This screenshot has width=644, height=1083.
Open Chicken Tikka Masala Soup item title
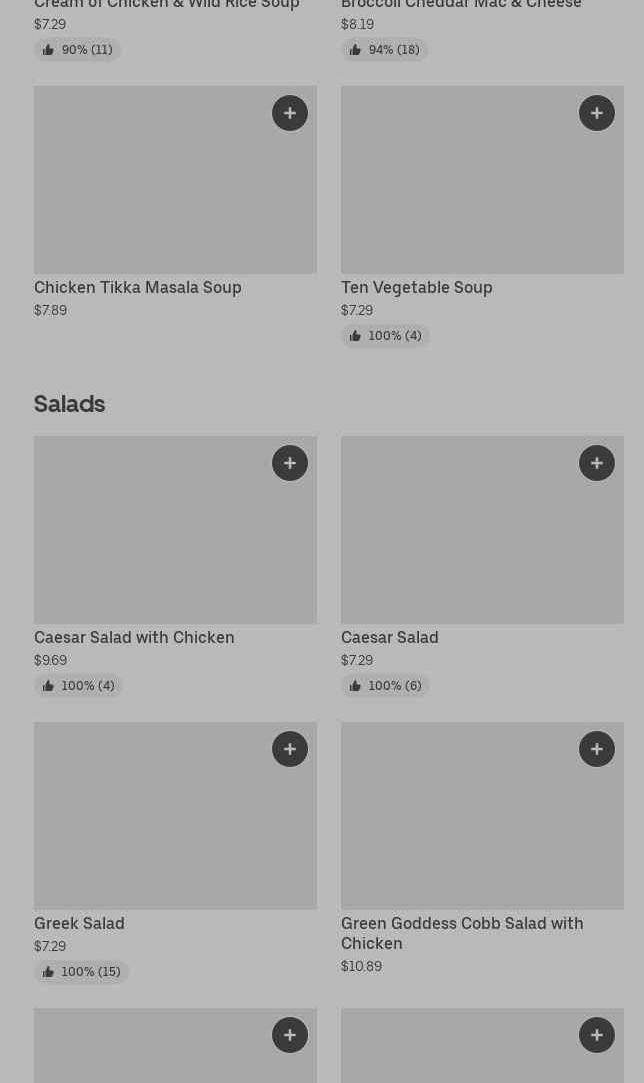pos(138,288)
